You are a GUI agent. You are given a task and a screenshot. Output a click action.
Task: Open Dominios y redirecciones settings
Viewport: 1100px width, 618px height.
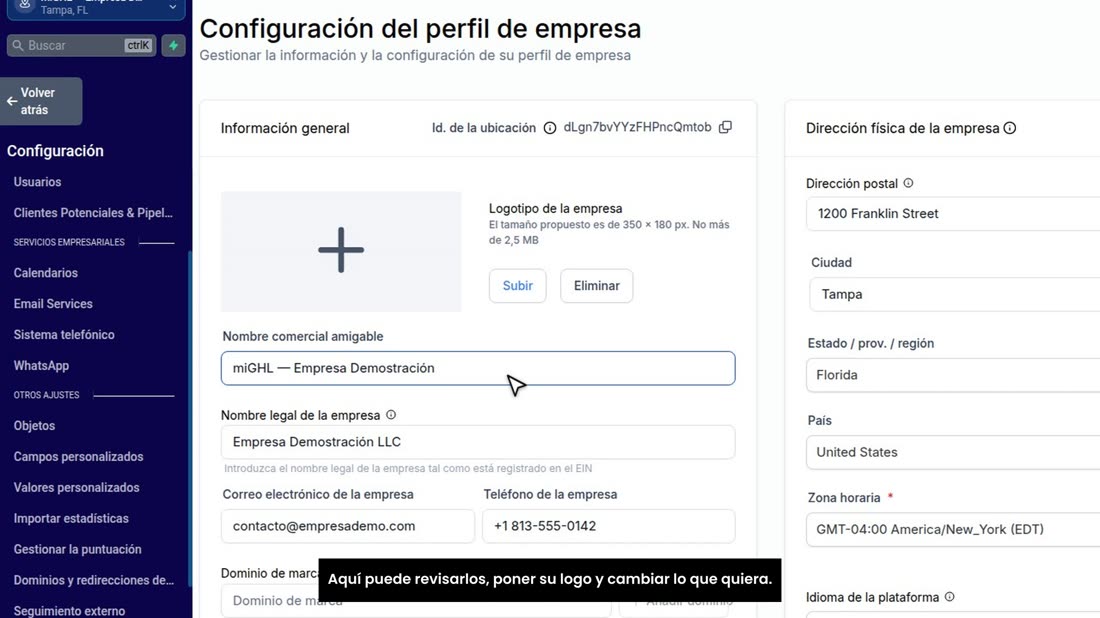coord(93,580)
